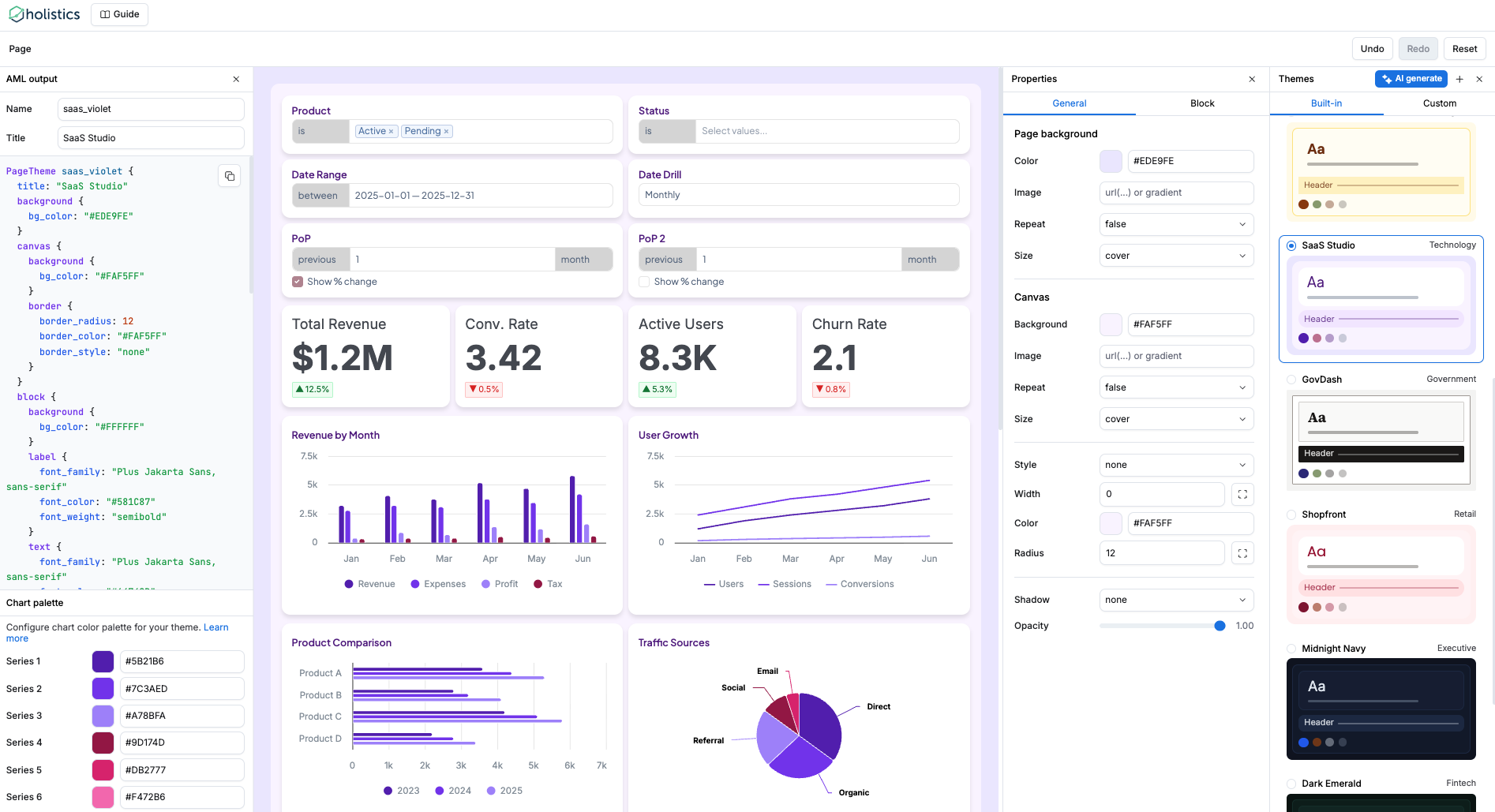The width and height of the screenshot is (1495, 812).
Task: Open the Shadow dropdown
Action: point(1175,600)
